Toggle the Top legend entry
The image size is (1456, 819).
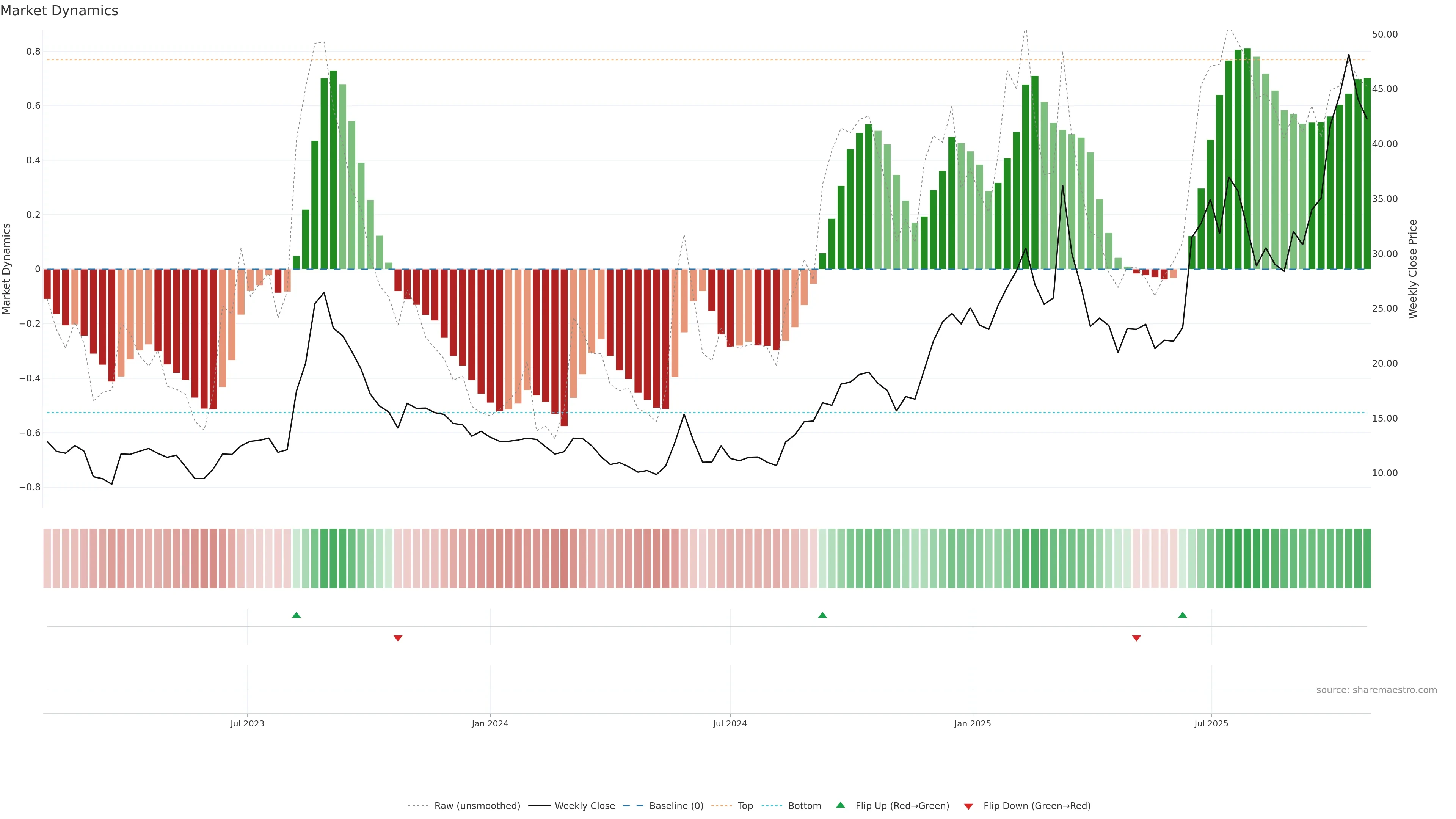click(x=745, y=805)
